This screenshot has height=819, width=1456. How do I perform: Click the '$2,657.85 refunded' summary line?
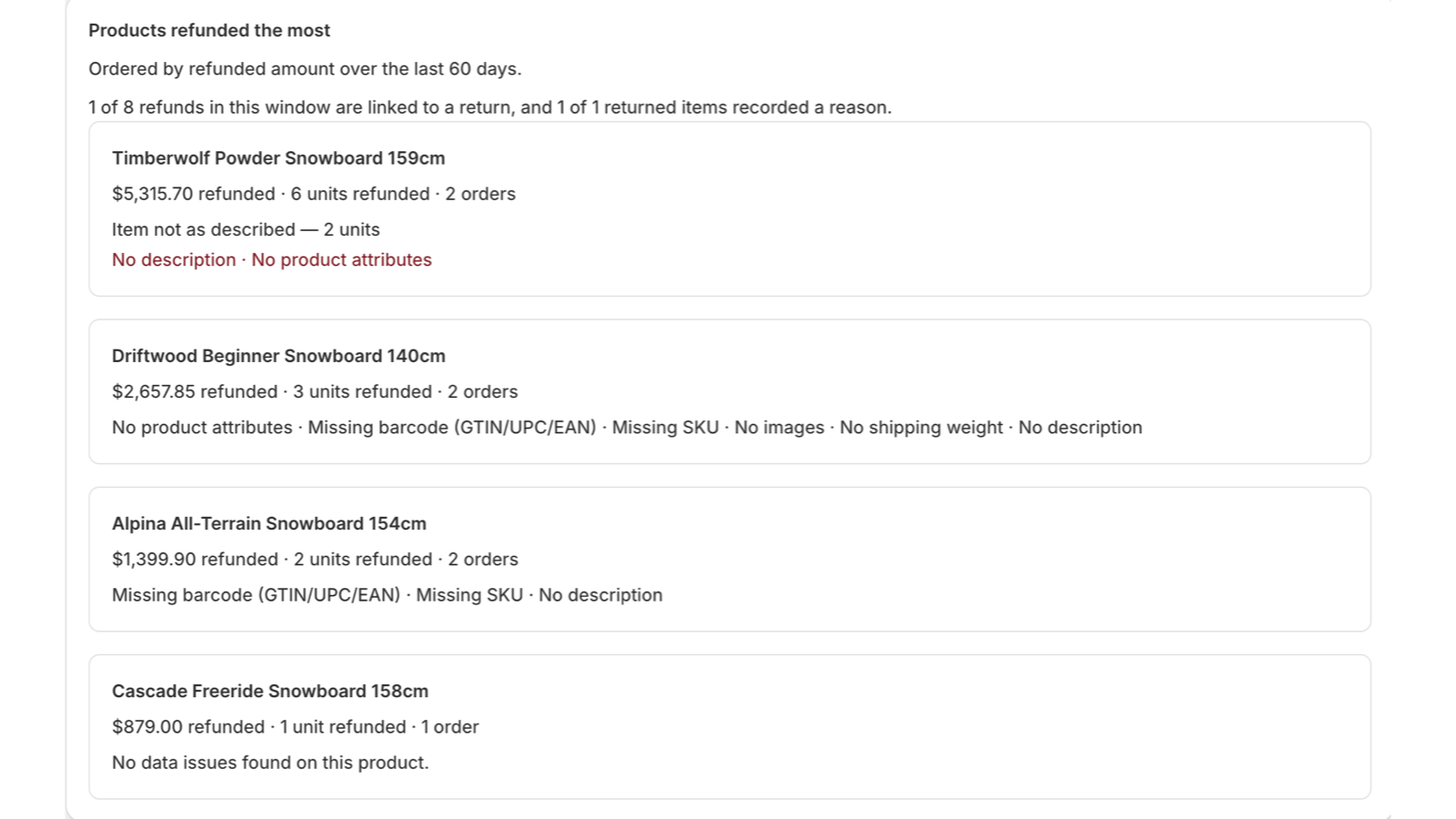(315, 391)
